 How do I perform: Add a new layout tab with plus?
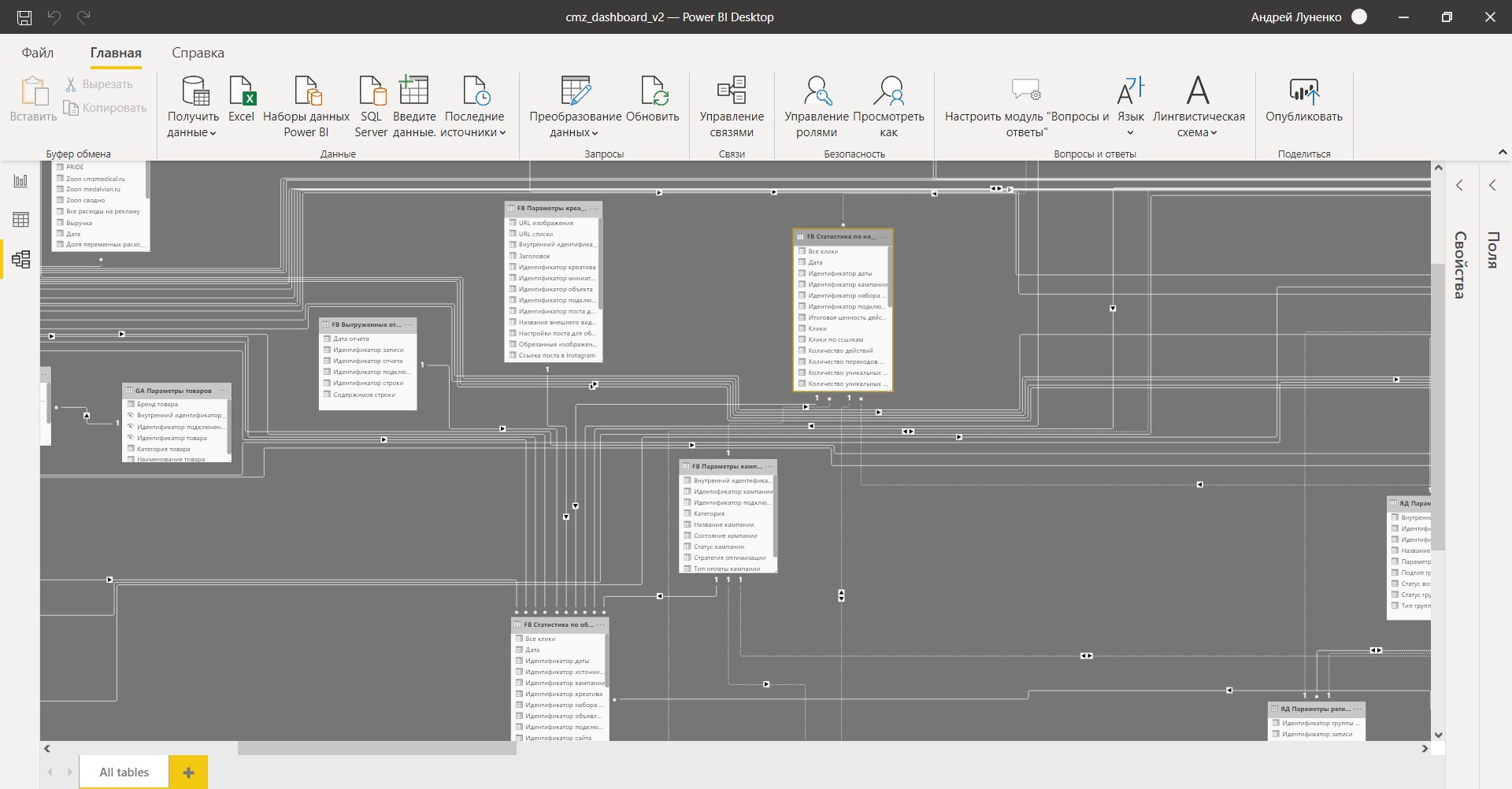click(x=188, y=772)
